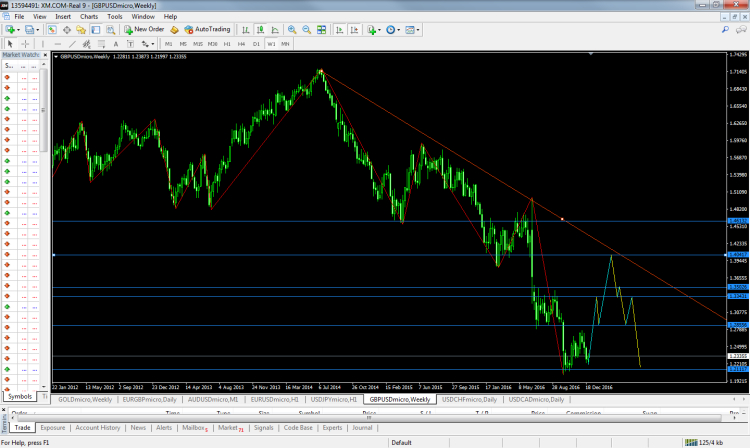Screen dimensions: 750x448
Task: Click the Templates icon
Action: click(x=410, y=30)
